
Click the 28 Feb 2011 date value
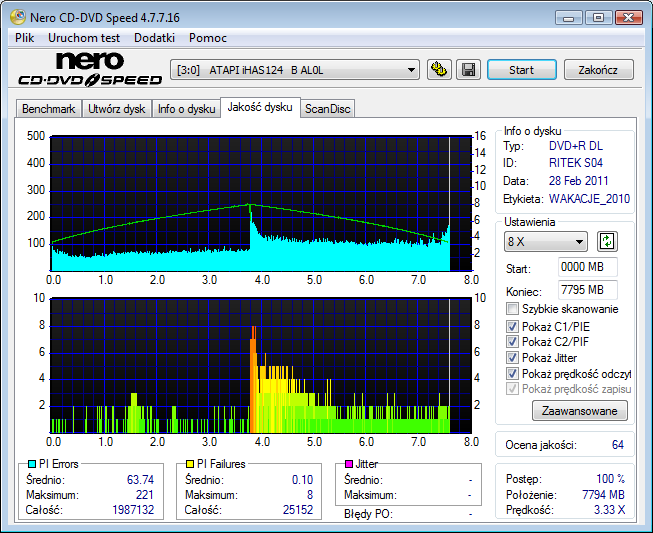[x=578, y=181]
